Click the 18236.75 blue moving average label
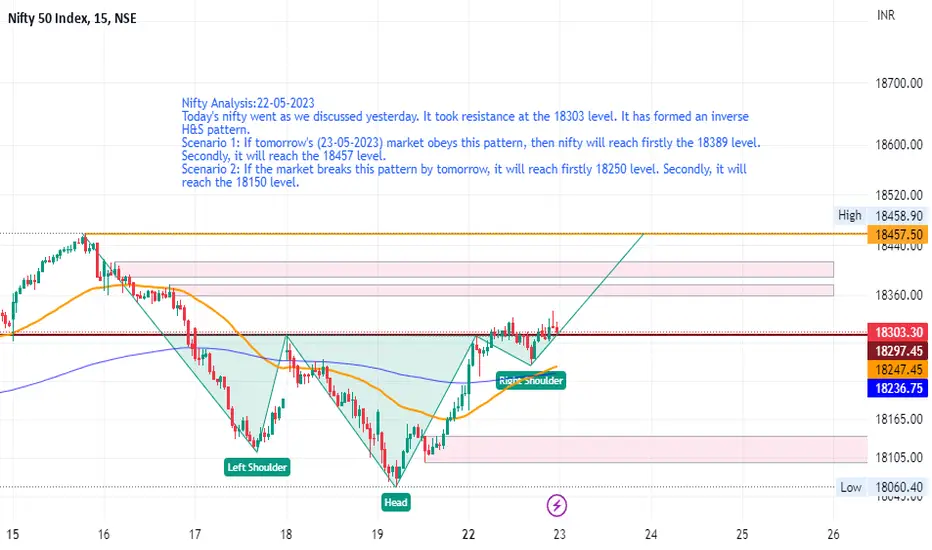The width and height of the screenshot is (932, 550). click(898, 388)
